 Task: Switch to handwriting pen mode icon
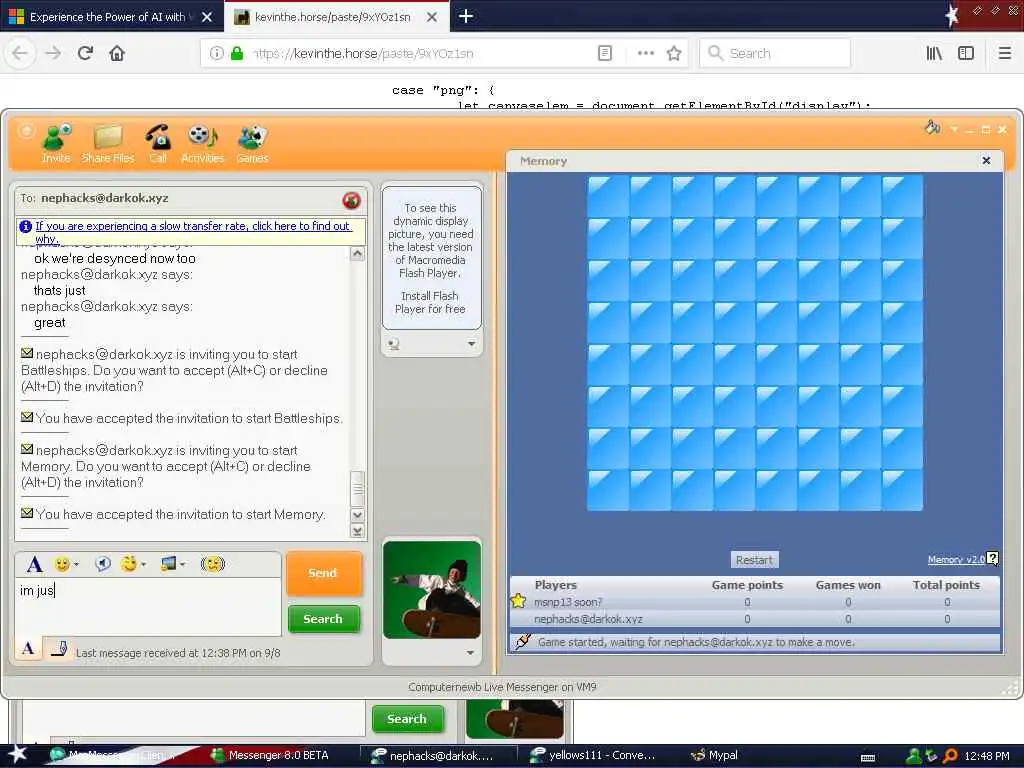click(59, 648)
